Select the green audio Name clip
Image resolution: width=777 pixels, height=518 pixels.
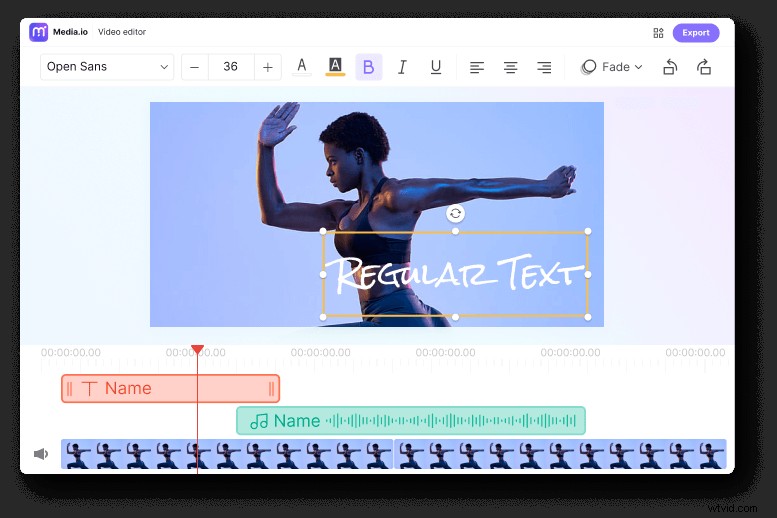pyautogui.click(x=410, y=421)
